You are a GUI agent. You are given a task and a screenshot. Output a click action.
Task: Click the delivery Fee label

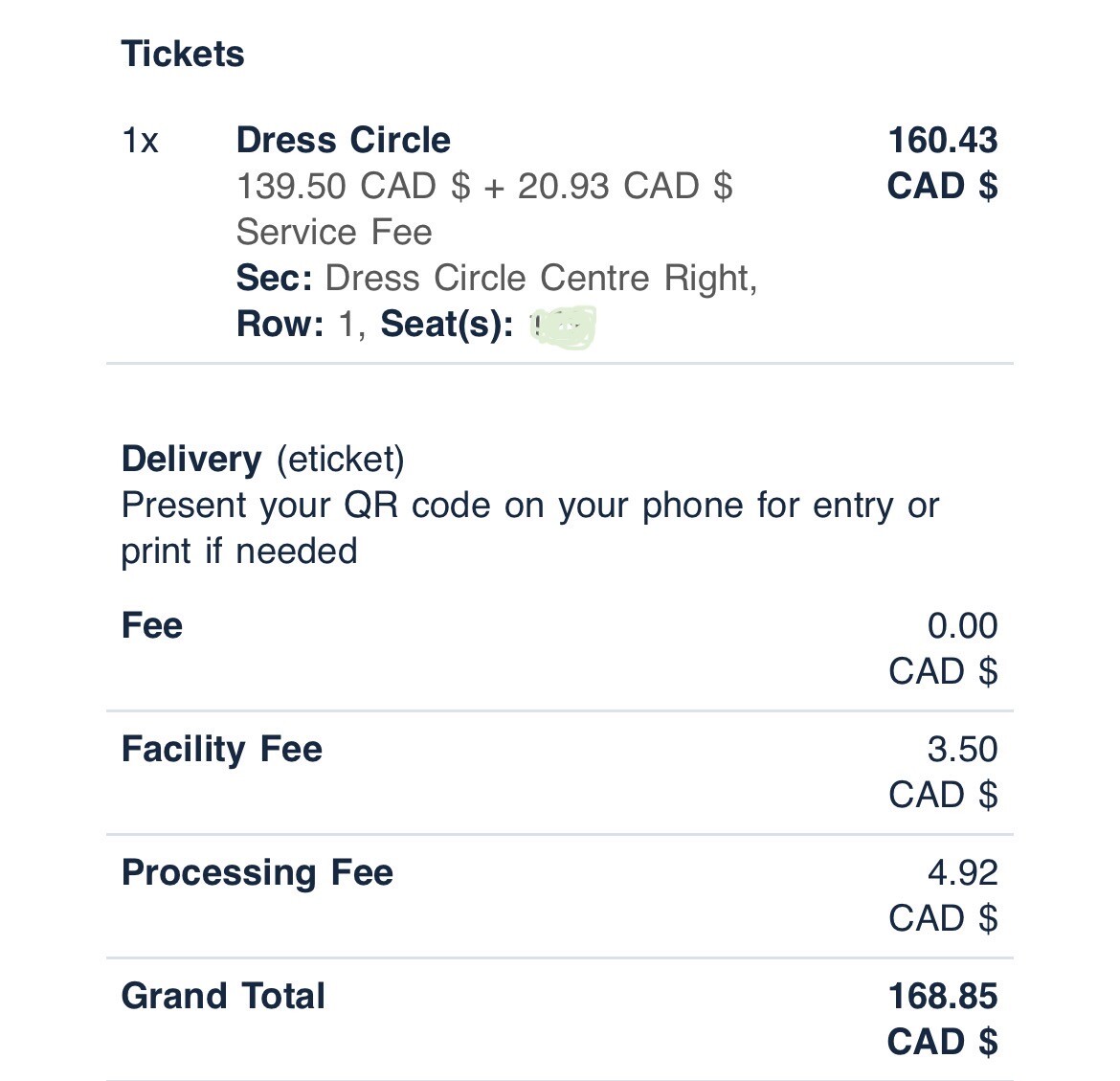(x=152, y=626)
